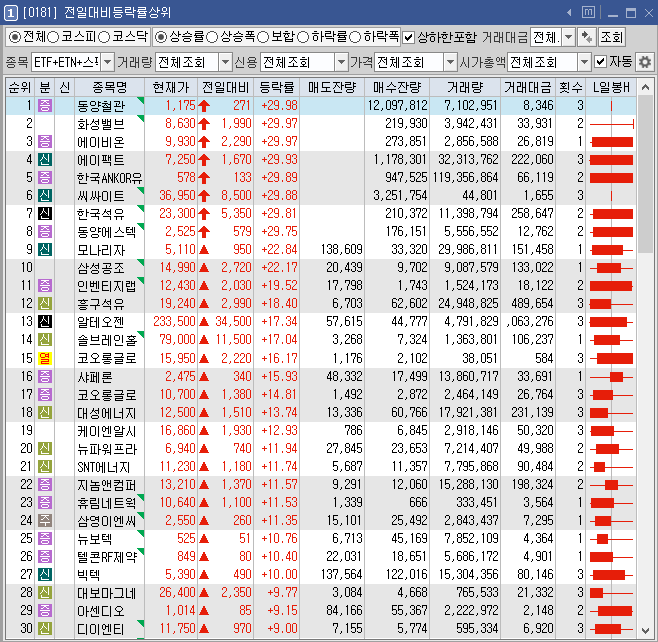Open the 가격 전체조회 dropdown

450,62
